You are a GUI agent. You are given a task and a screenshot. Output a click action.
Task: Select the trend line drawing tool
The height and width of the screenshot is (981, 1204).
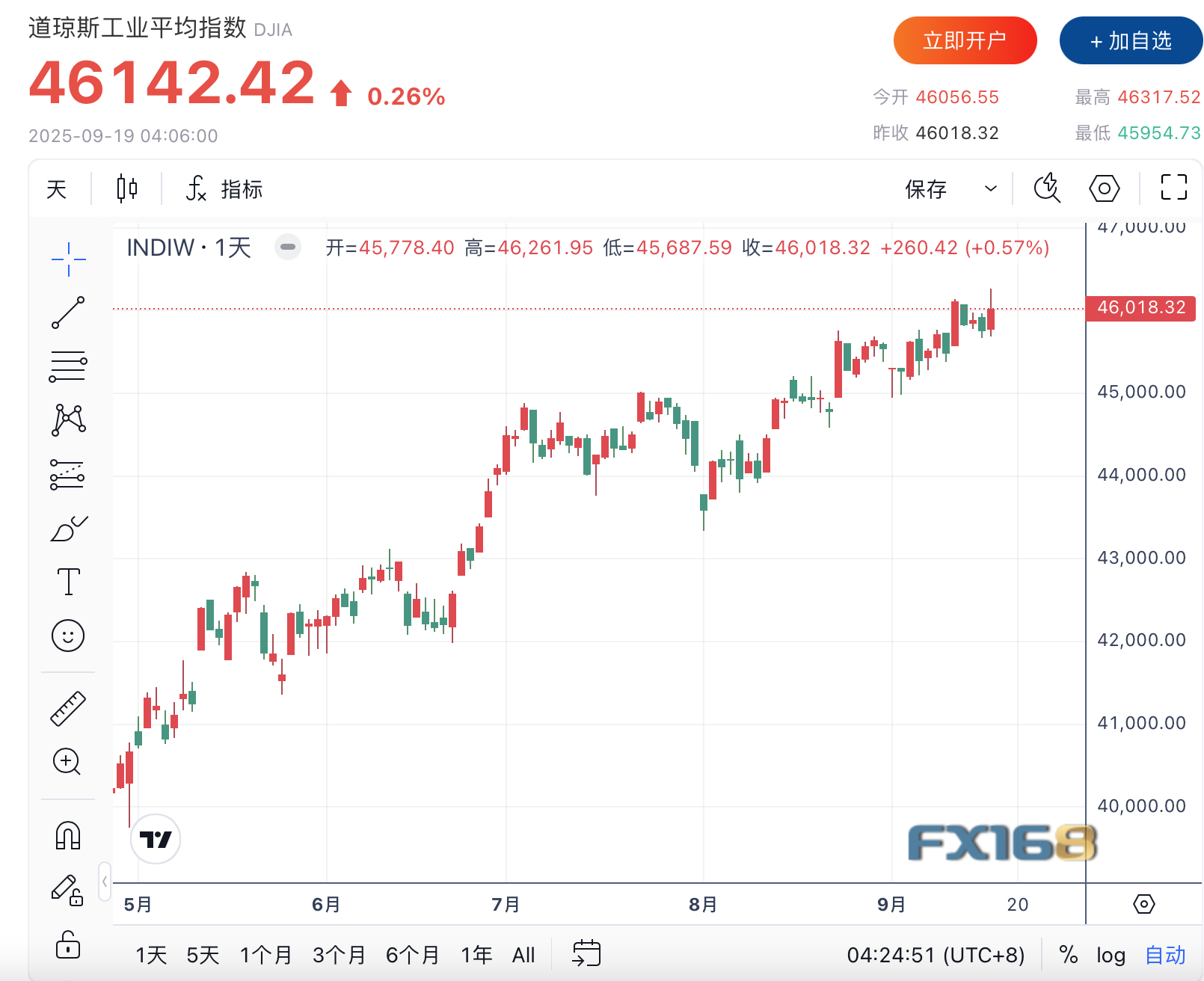tap(68, 313)
